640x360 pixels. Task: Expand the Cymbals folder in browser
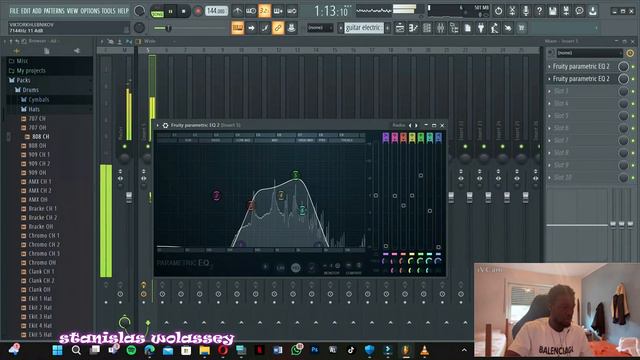[39, 100]
